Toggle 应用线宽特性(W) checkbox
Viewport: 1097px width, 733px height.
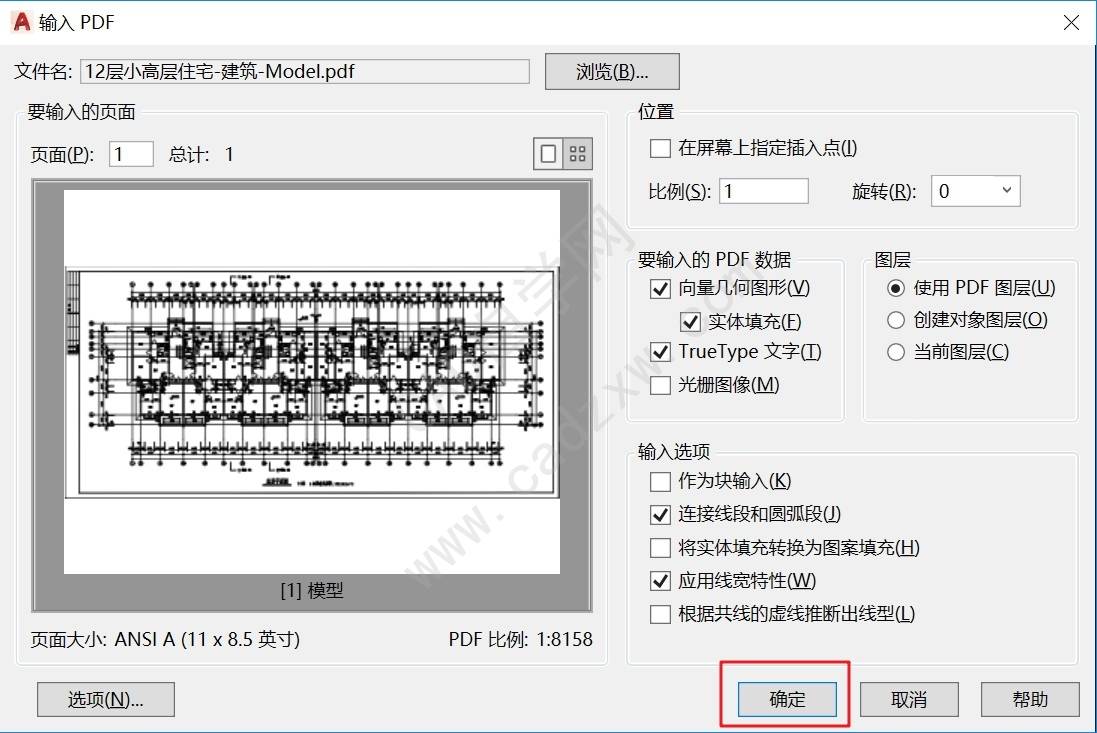pos(660,581)
